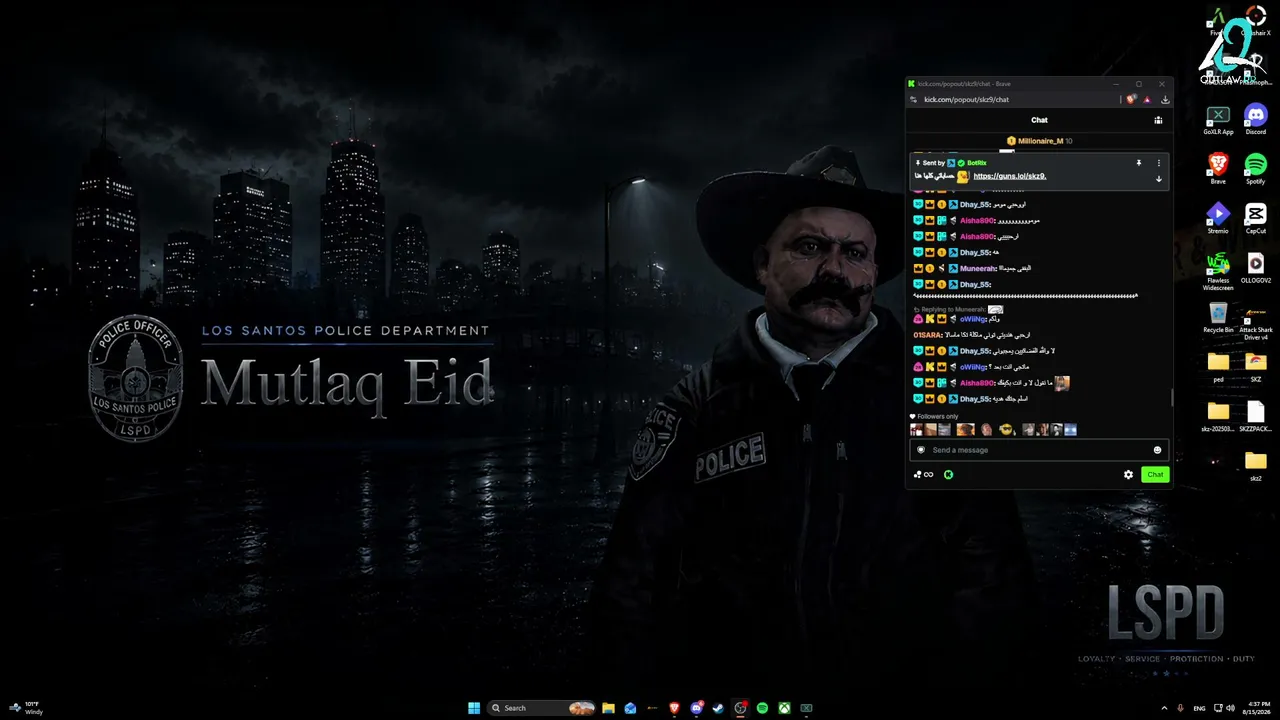The width and height of the screenshot is (1280, 720).
Task: Select the Recycle Bin icon
Action: (1218, 318)
